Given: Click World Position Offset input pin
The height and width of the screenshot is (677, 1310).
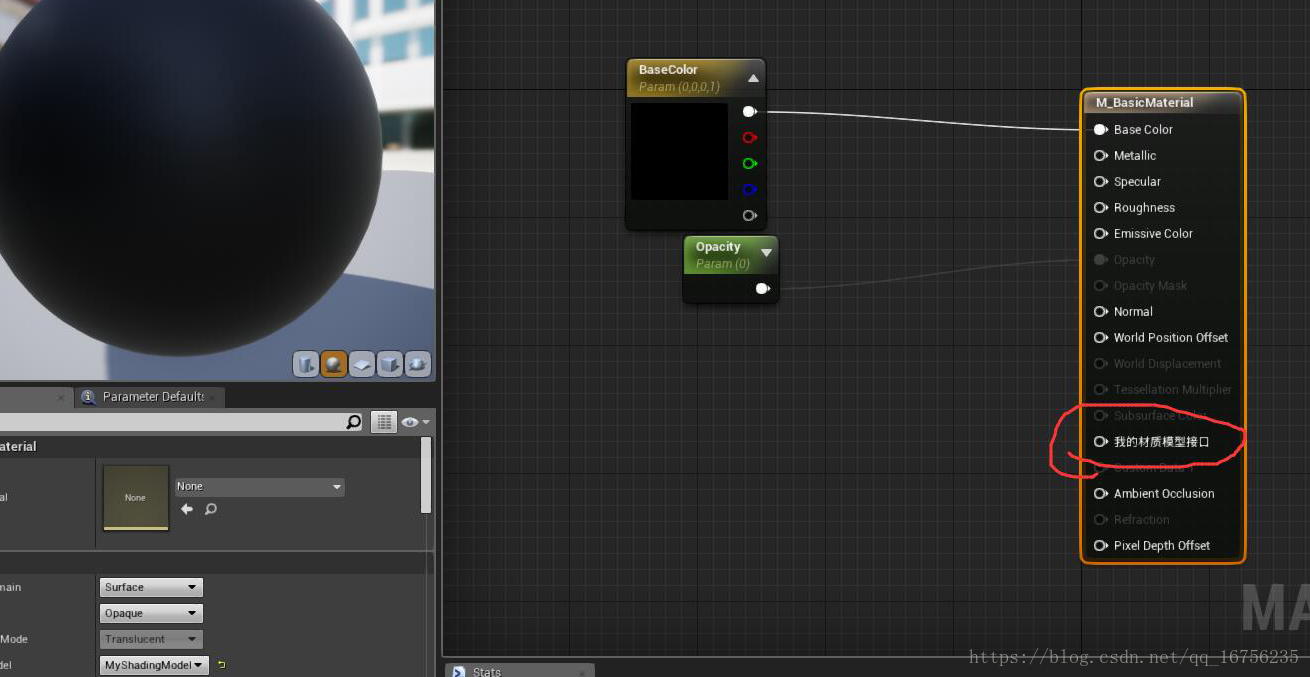Looking at the screenshot, I should tap(1100, 338).
